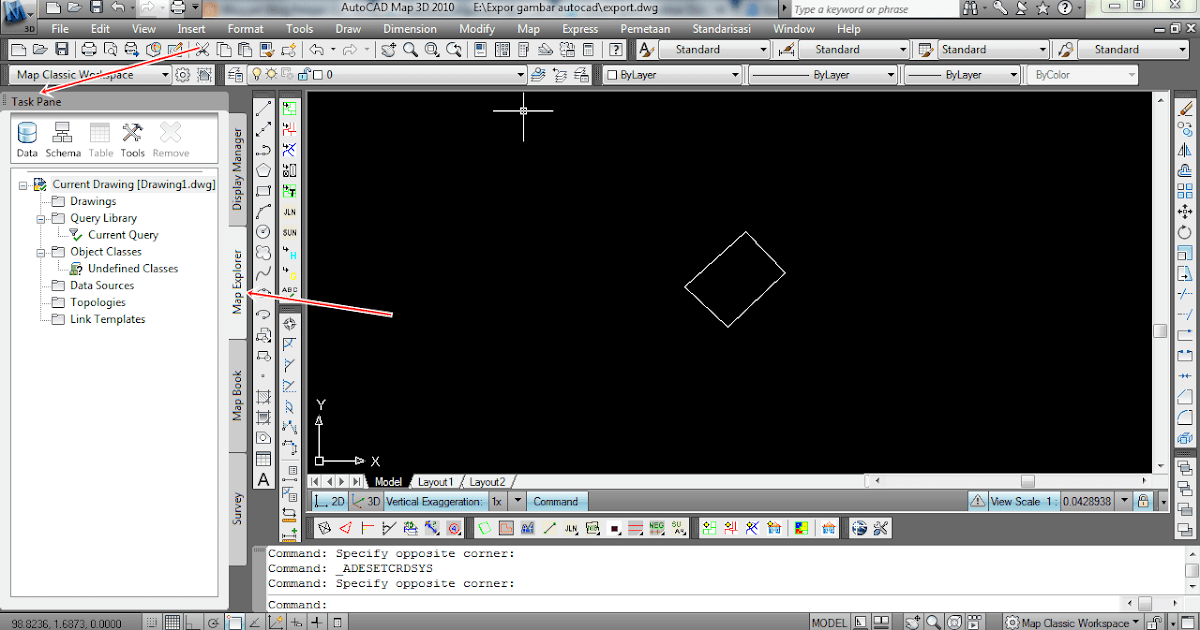Select the Multiline Text A tool

point(264,480)
